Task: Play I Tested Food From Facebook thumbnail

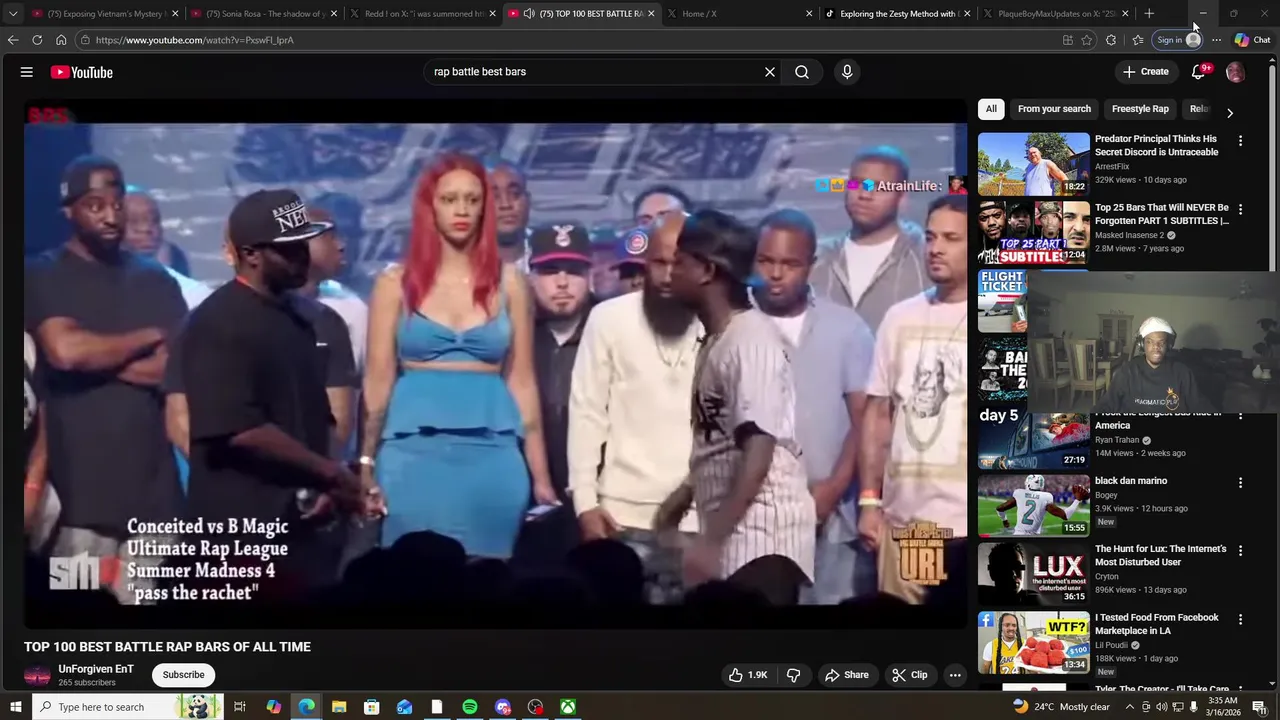Action: (x=1034, y=643)
